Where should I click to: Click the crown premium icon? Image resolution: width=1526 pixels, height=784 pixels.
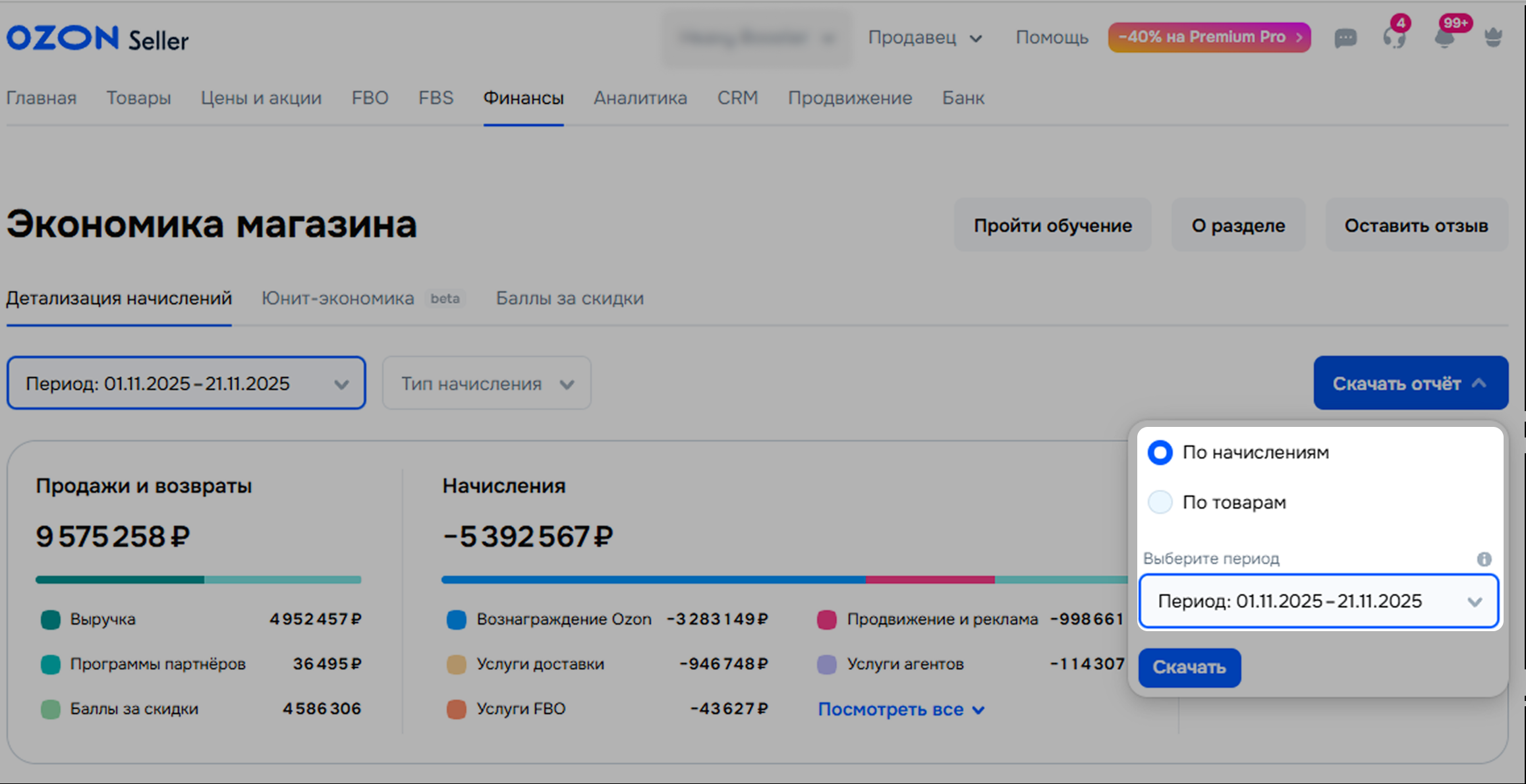tap(1493, 38)
